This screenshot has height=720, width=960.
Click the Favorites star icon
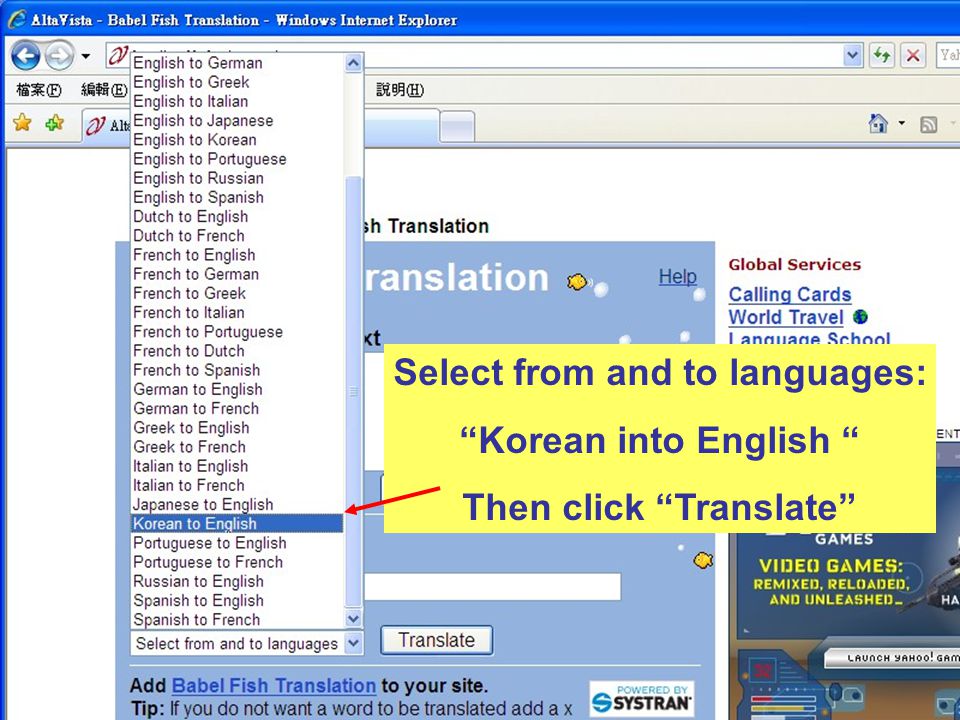pyautogui.click(x=22, y=123)
